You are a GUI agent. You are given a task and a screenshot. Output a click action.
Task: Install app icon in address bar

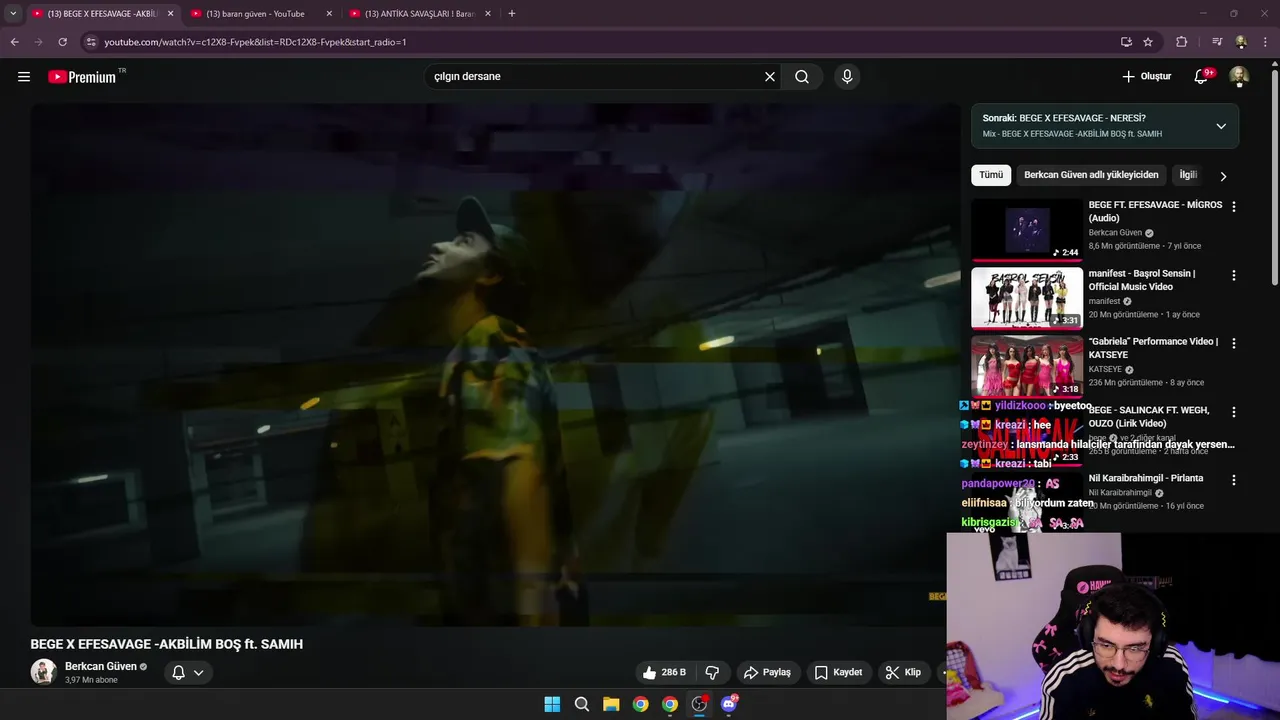(1126, 42)
